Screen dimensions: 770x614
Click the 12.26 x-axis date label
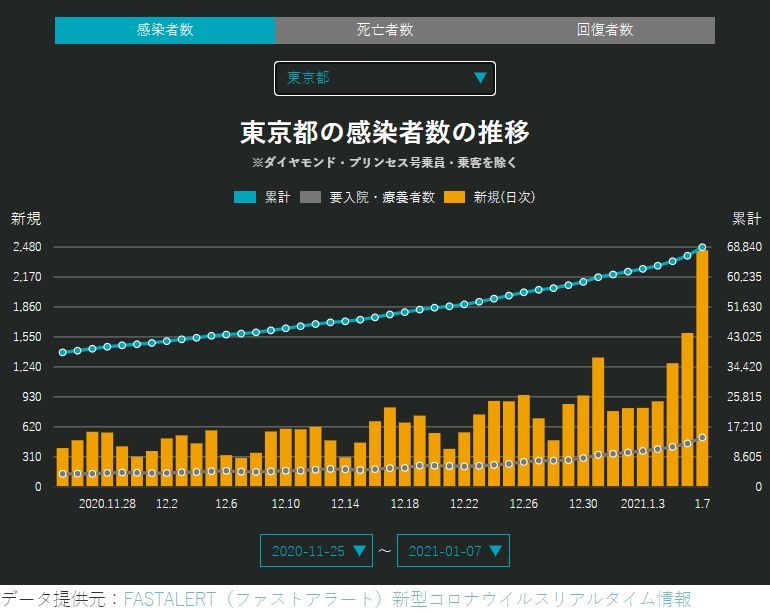click(523, 504)
